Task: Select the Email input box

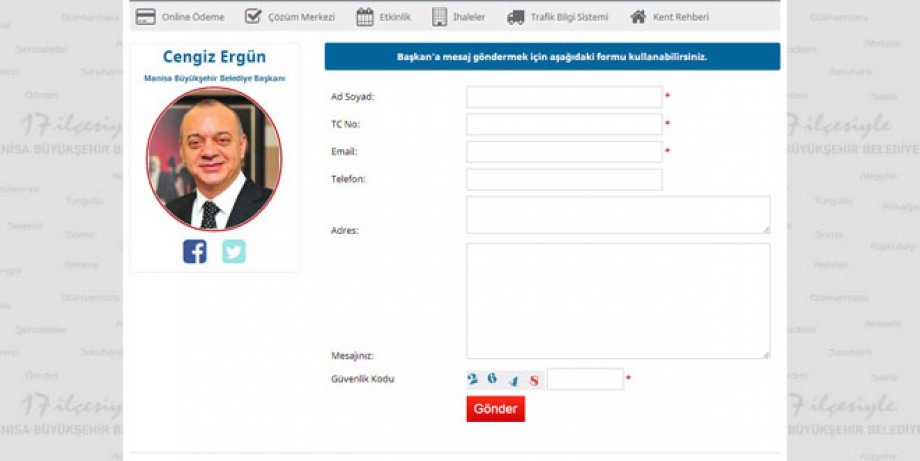Action: coord(564,152)
